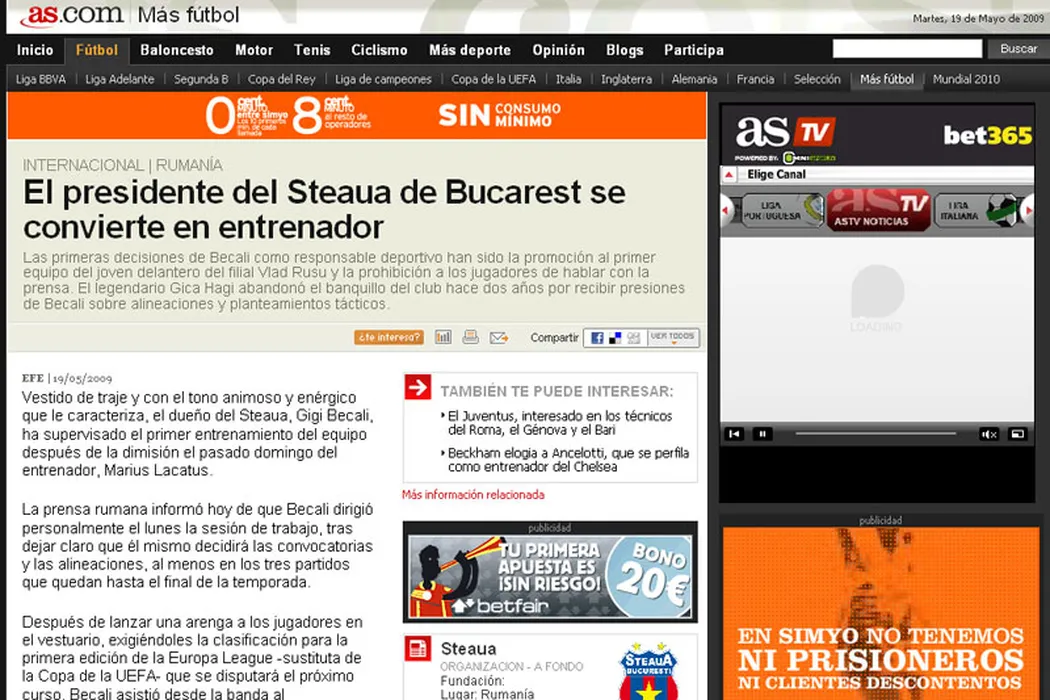The width and height of the screenshot is (1050, 700).
Task: Click the search input field
Action: 907,49
